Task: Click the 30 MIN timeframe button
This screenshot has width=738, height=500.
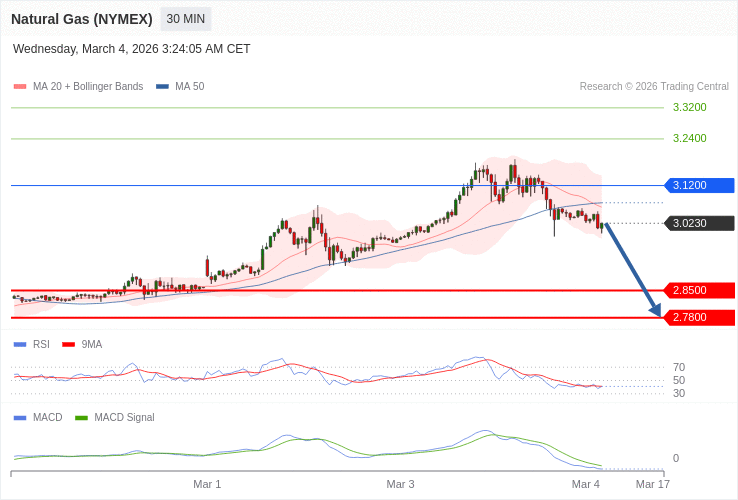Action: coord(185,19)
